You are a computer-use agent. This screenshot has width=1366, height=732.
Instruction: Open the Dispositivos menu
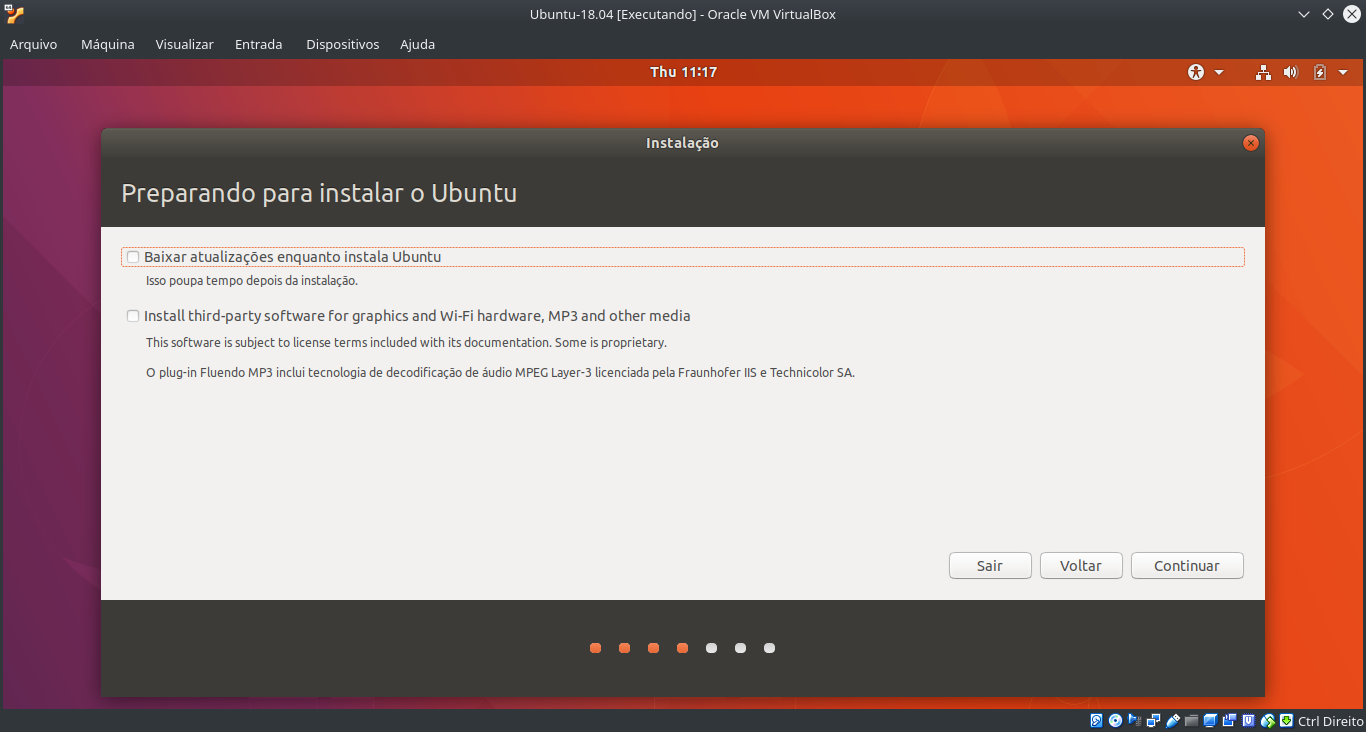343,44
